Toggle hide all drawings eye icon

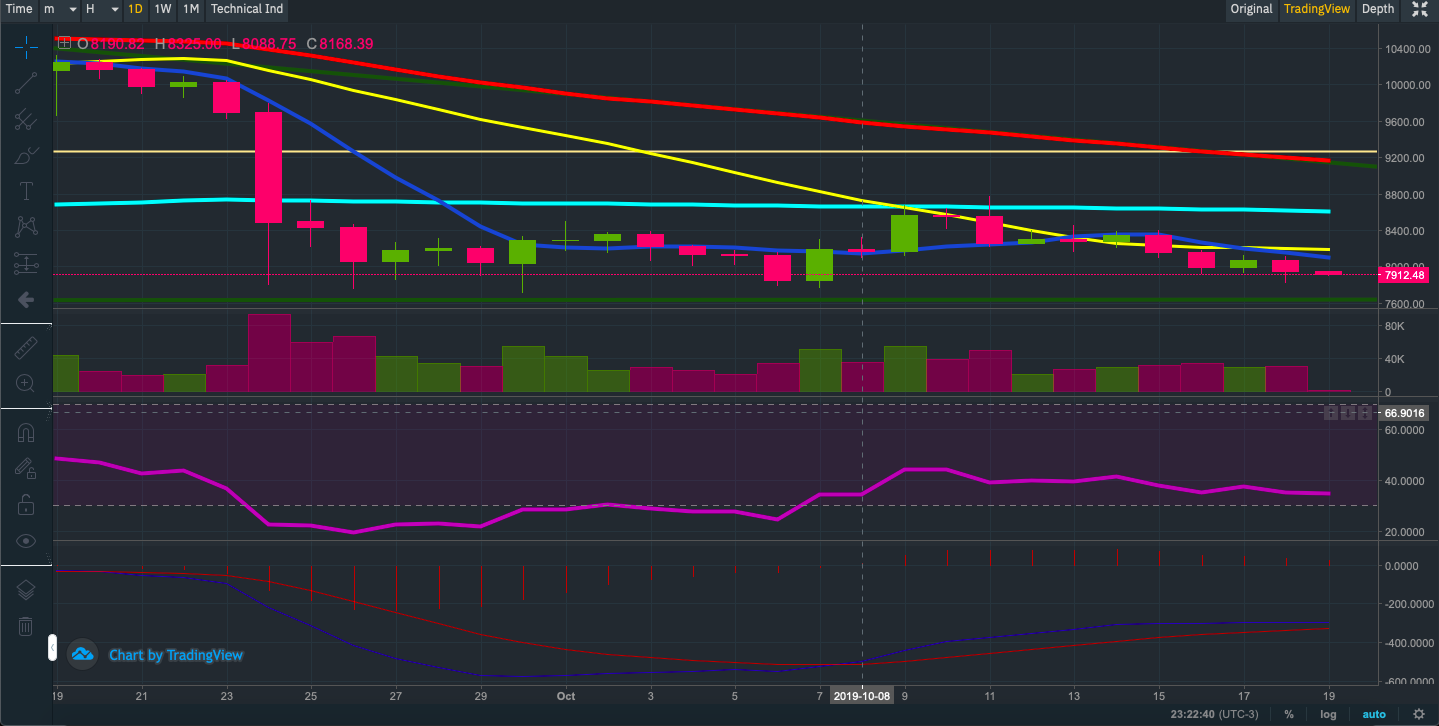[26, 541]
